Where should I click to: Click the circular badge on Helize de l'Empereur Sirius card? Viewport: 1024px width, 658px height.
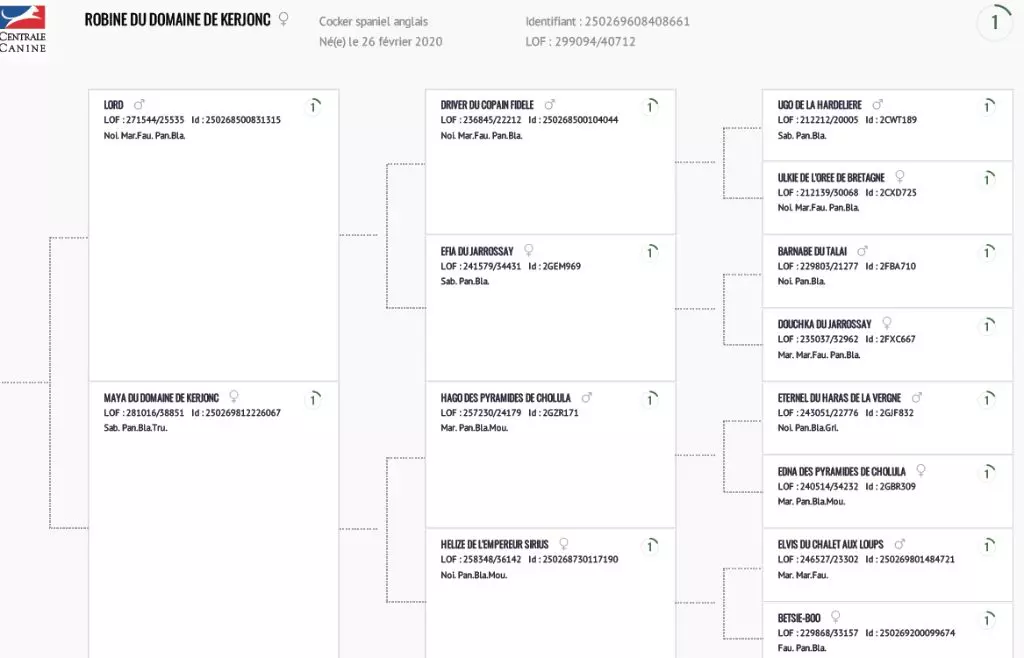coord(650,545)
